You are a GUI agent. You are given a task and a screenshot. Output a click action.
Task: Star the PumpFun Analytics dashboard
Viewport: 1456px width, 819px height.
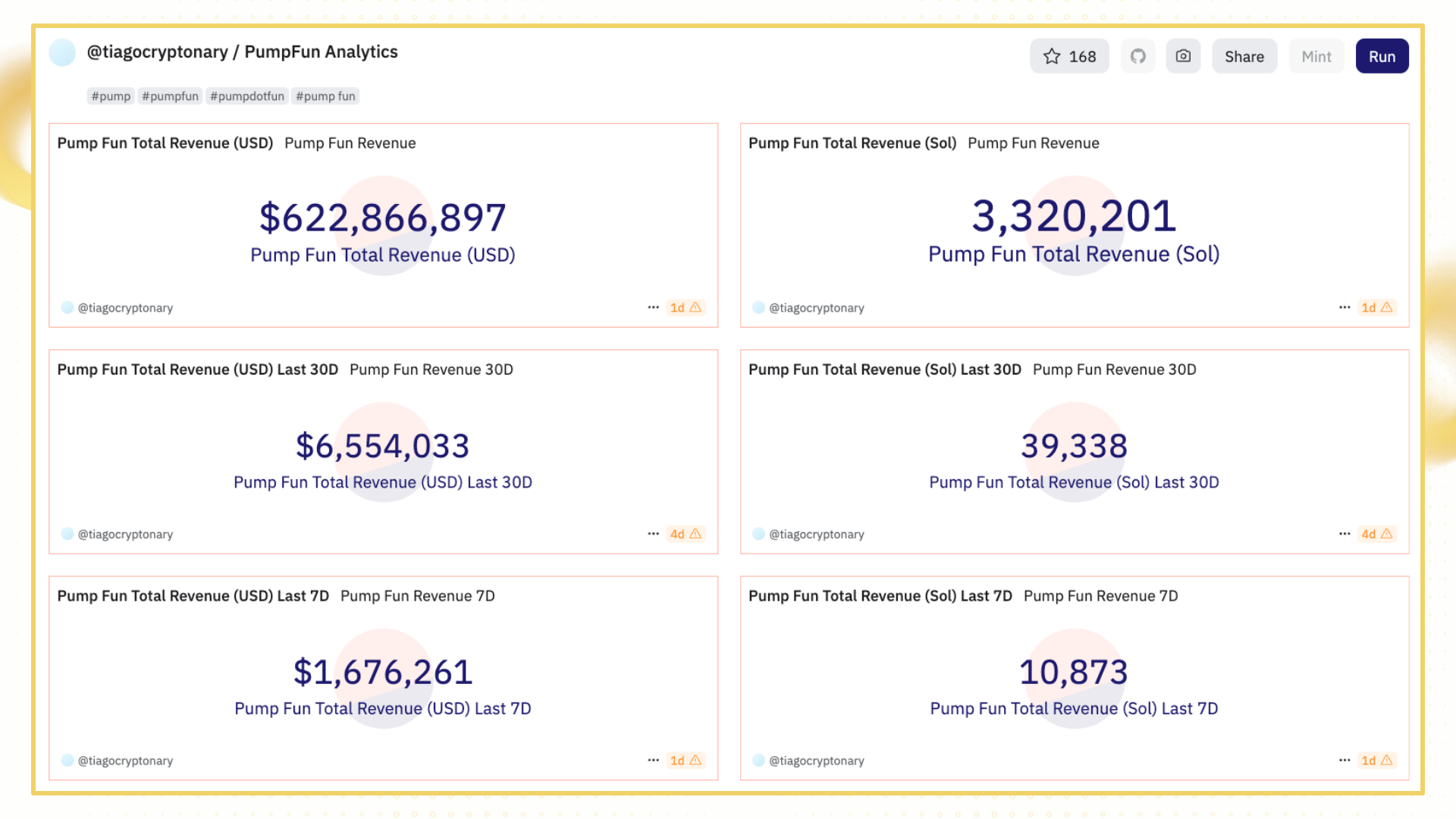pyautogui.click(x=1068, y=57)
